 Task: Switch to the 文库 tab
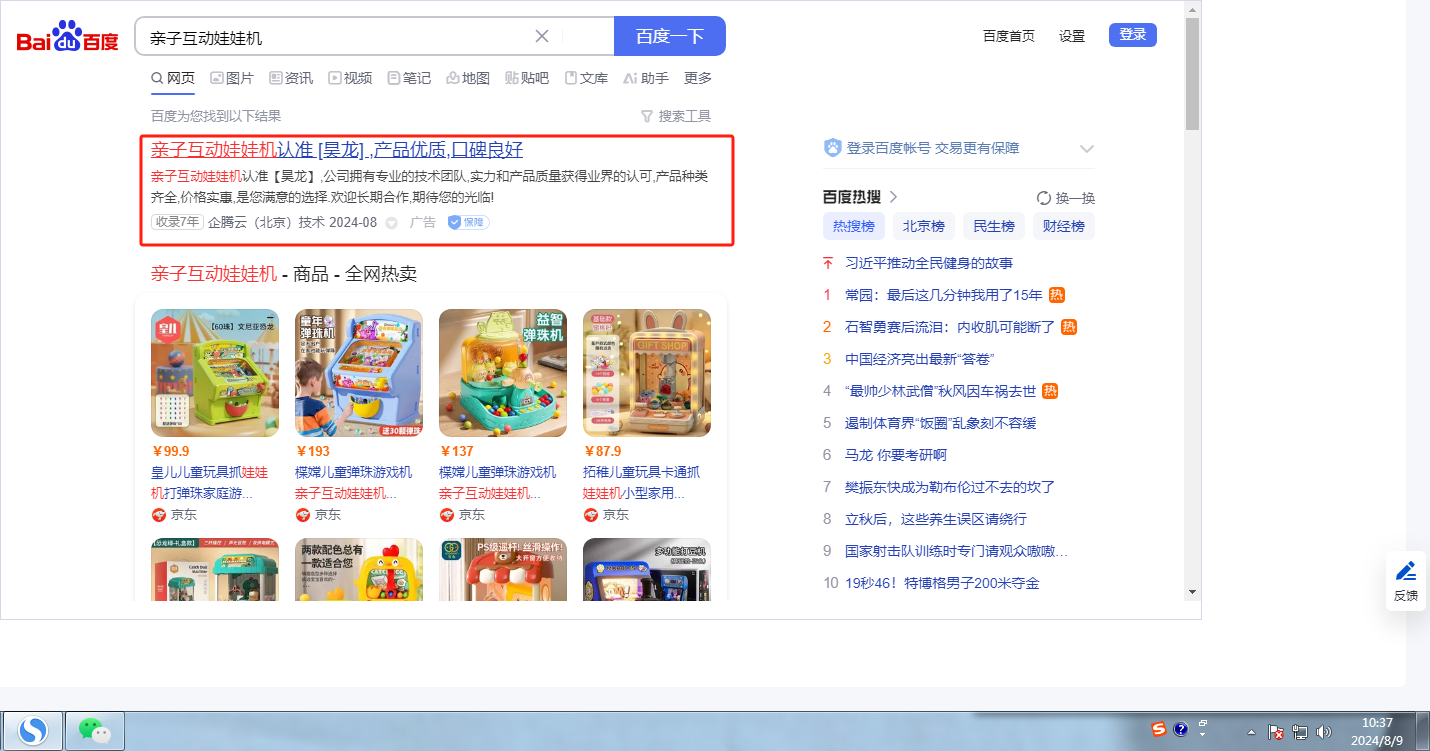tap(586, 78)
